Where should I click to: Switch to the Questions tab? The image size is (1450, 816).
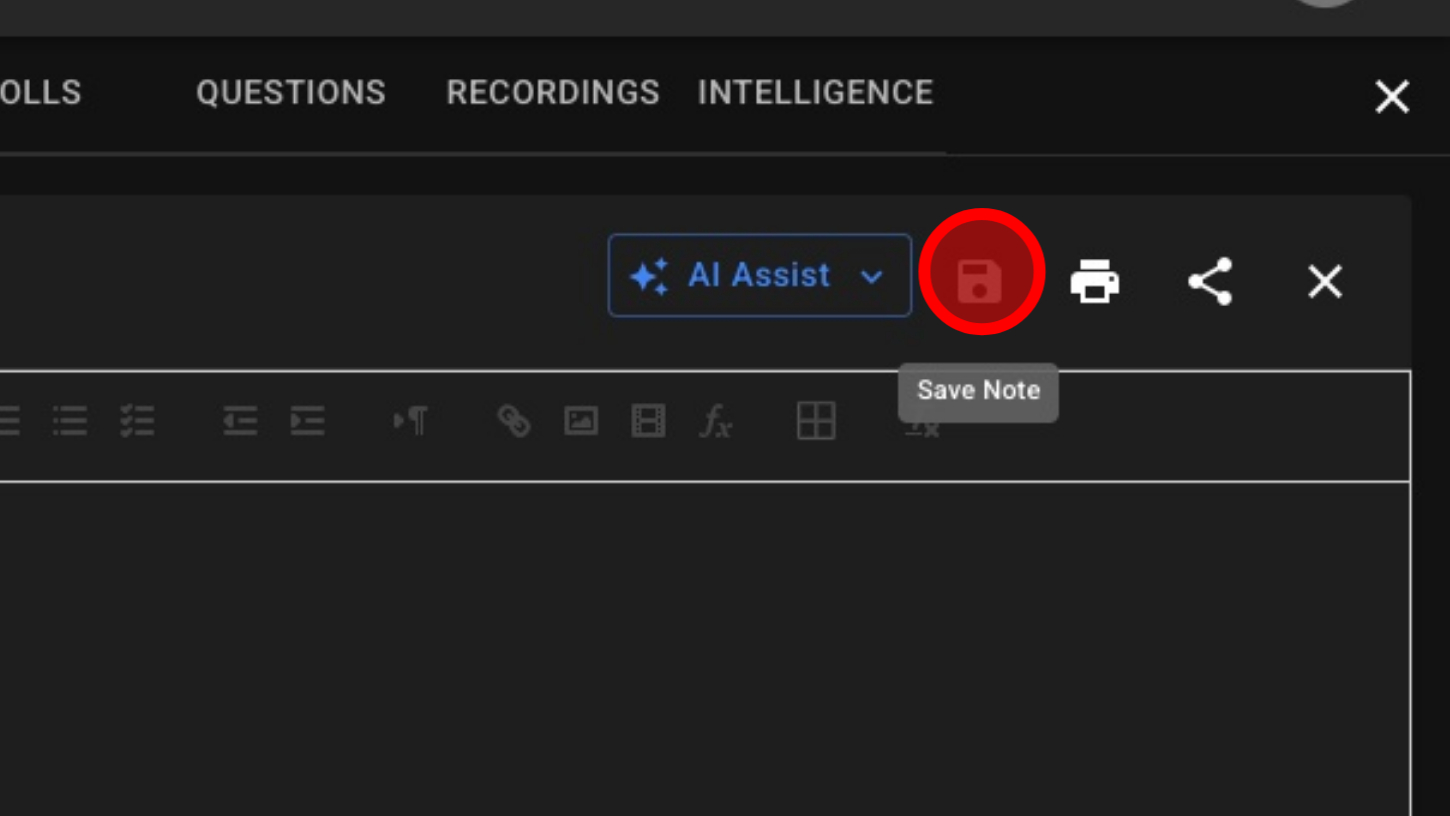coord(291,93)
